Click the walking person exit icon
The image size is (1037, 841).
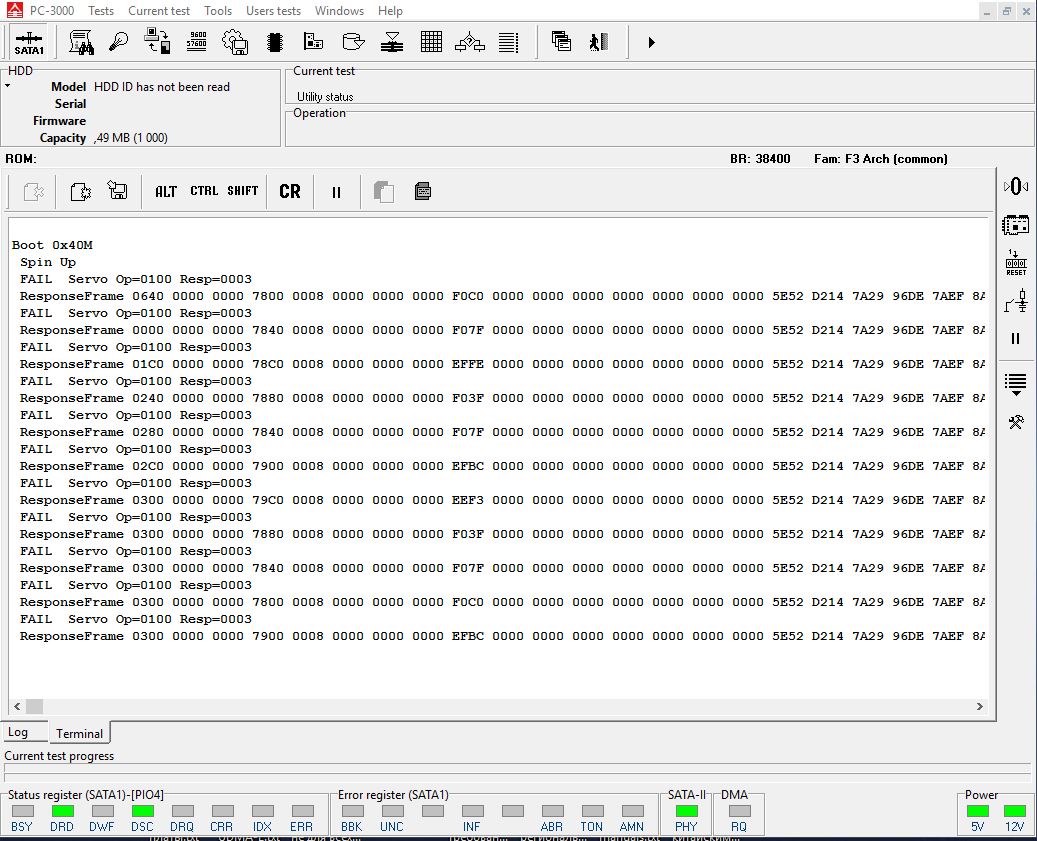599,42
